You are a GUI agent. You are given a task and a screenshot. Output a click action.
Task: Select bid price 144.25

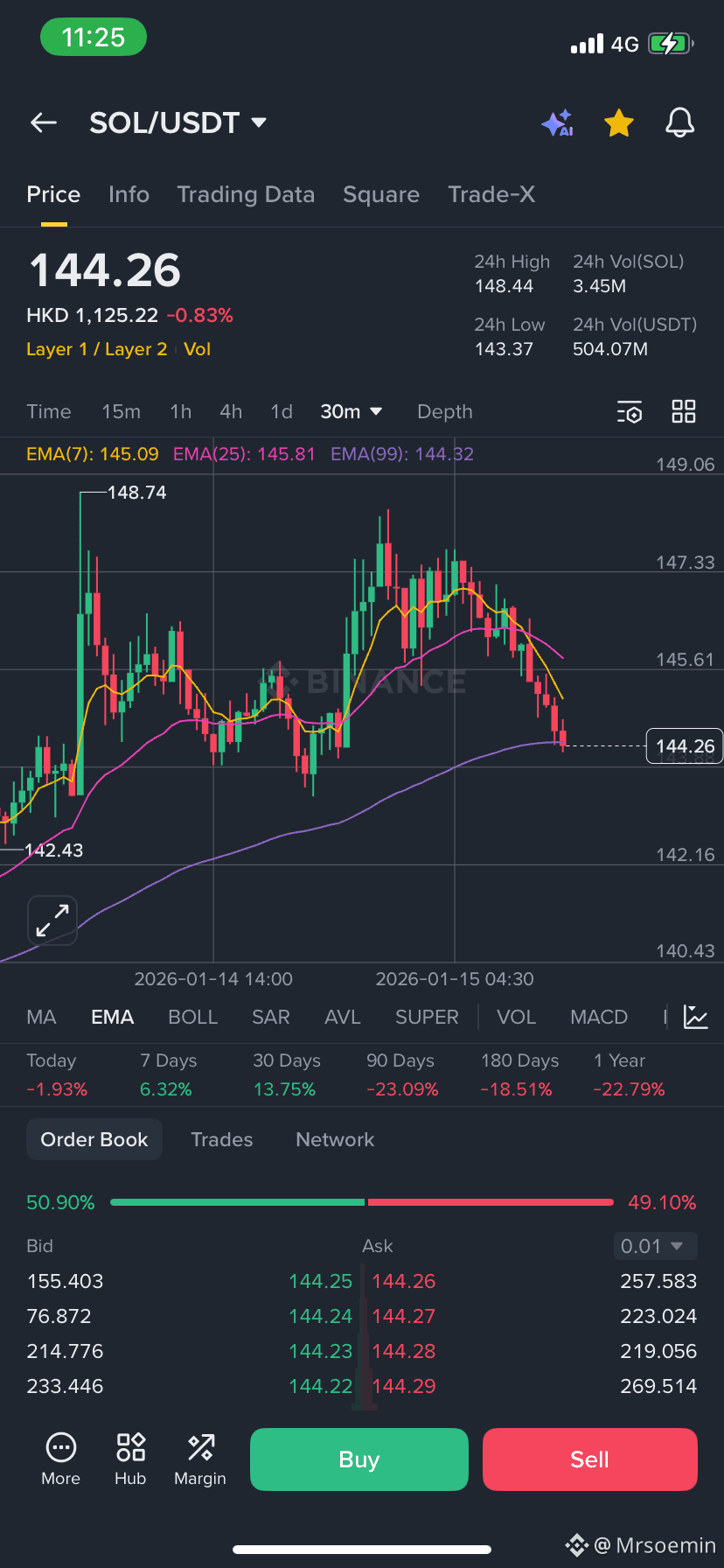pos(320,1281)
